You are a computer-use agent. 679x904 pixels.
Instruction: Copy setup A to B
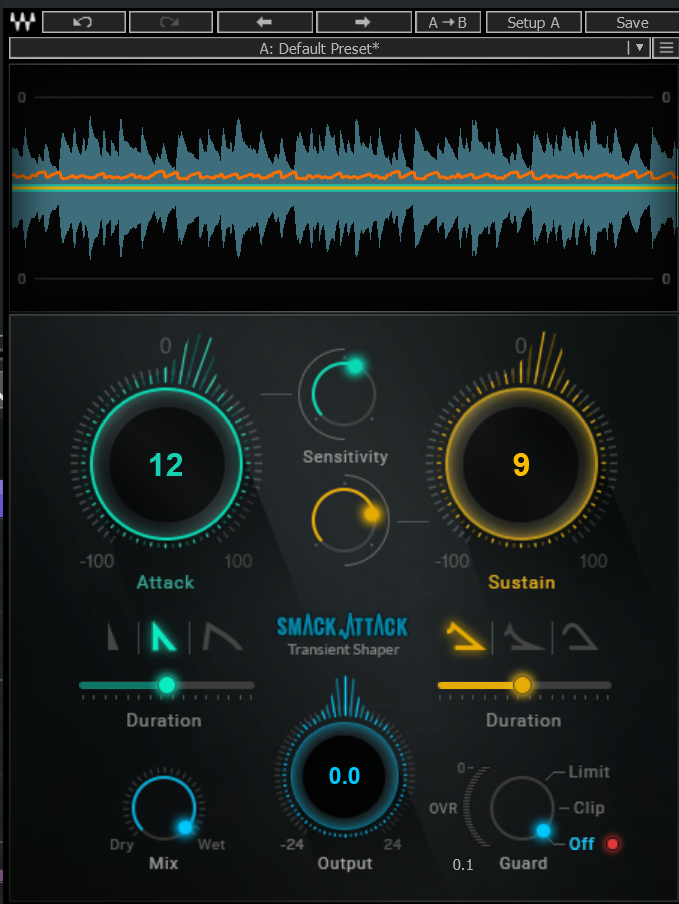[448, 22]
